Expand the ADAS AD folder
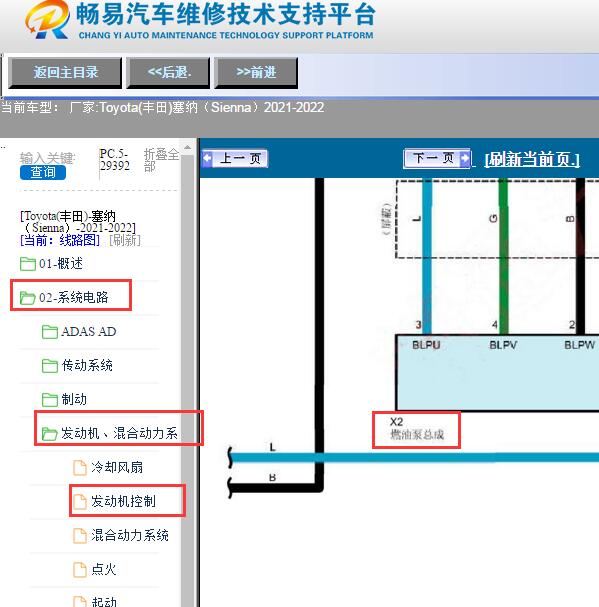 coord(89,331)
